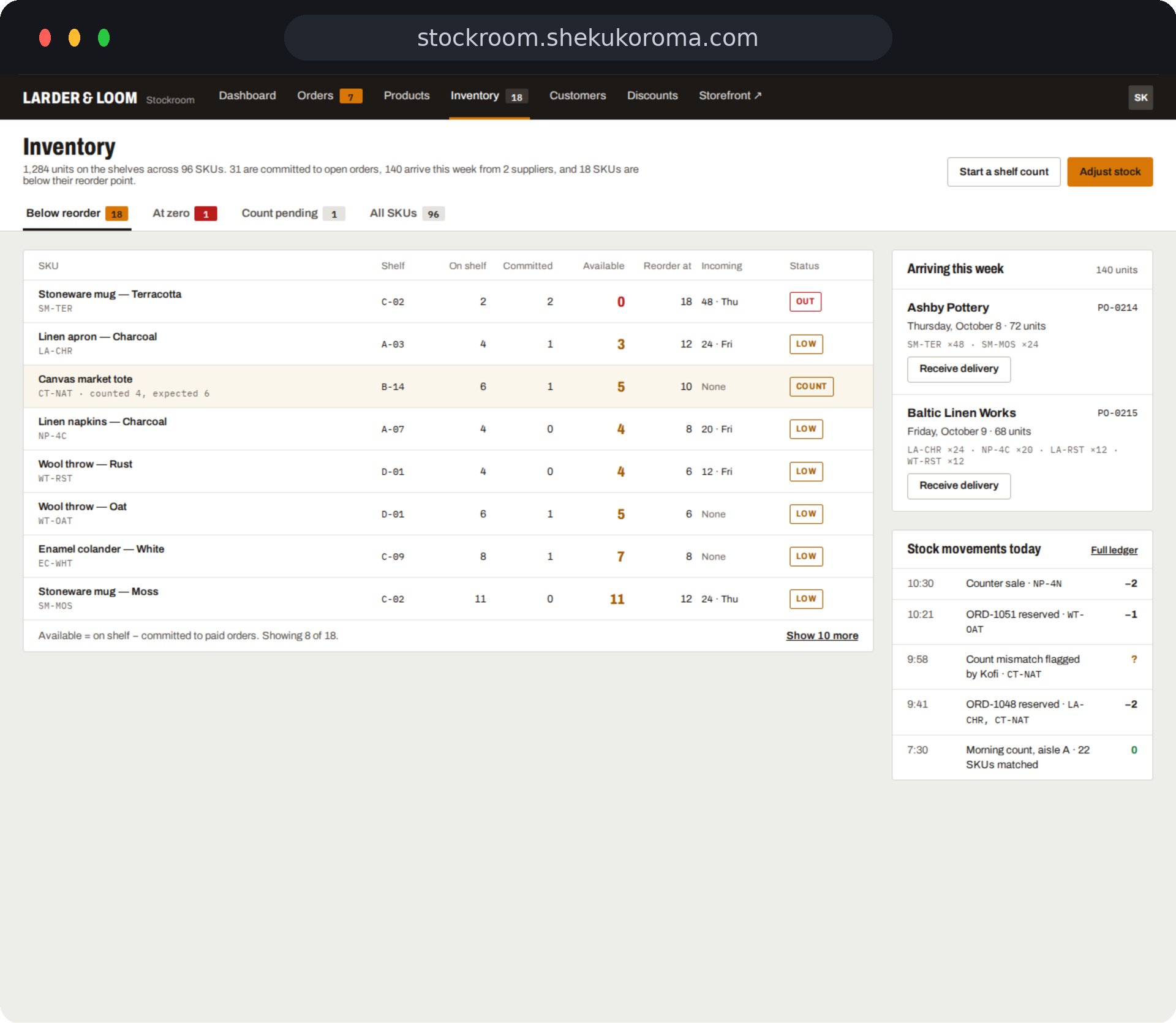
Task: Click the Status column header
Action: (804, 266)
